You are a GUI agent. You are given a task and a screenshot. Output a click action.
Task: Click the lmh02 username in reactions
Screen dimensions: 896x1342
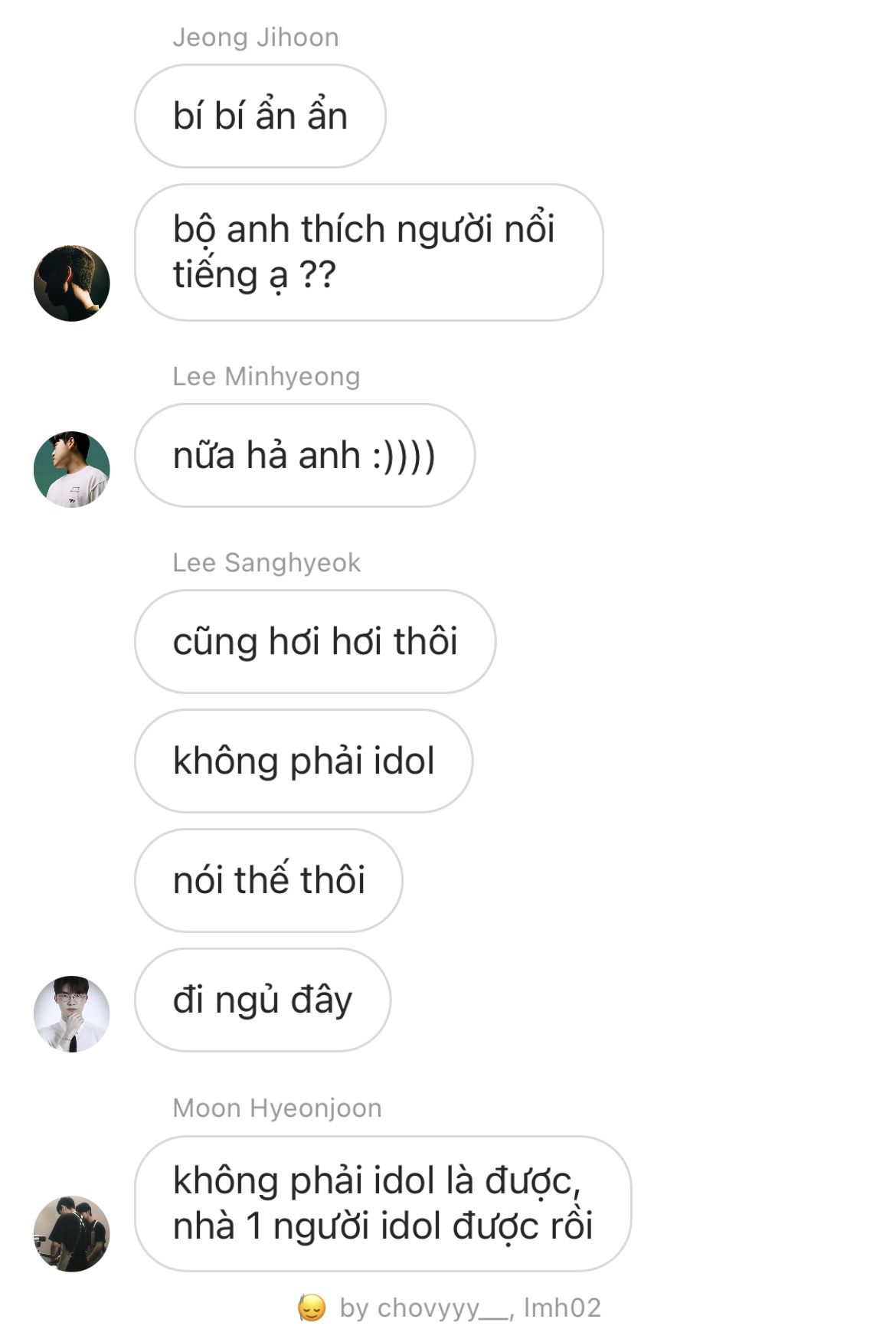coord(562,1308)
